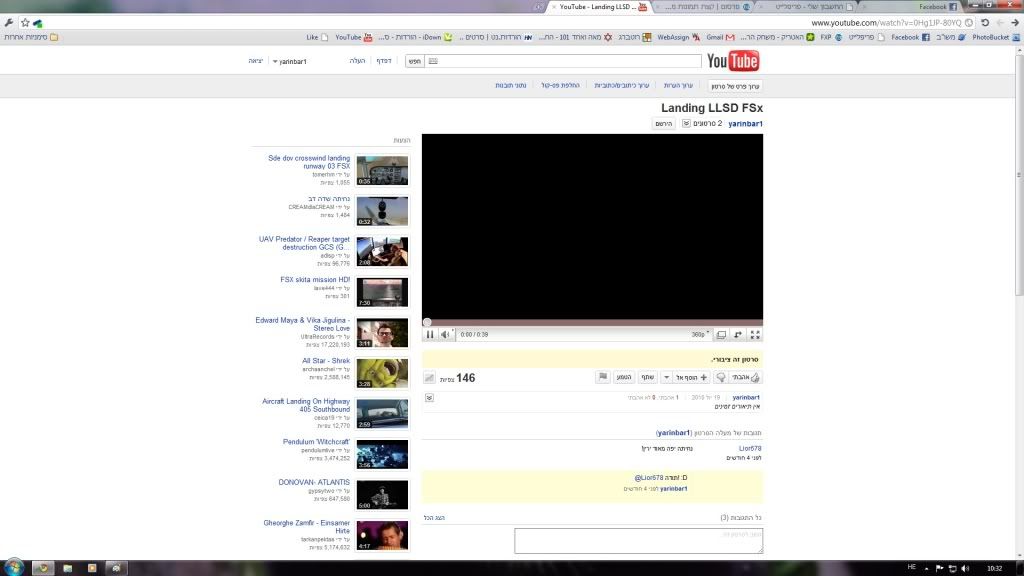This screenshot has width=1024, height=576.
Task: Open Aircraft Landing On Highway 405 link
Action: coord(306,405)
